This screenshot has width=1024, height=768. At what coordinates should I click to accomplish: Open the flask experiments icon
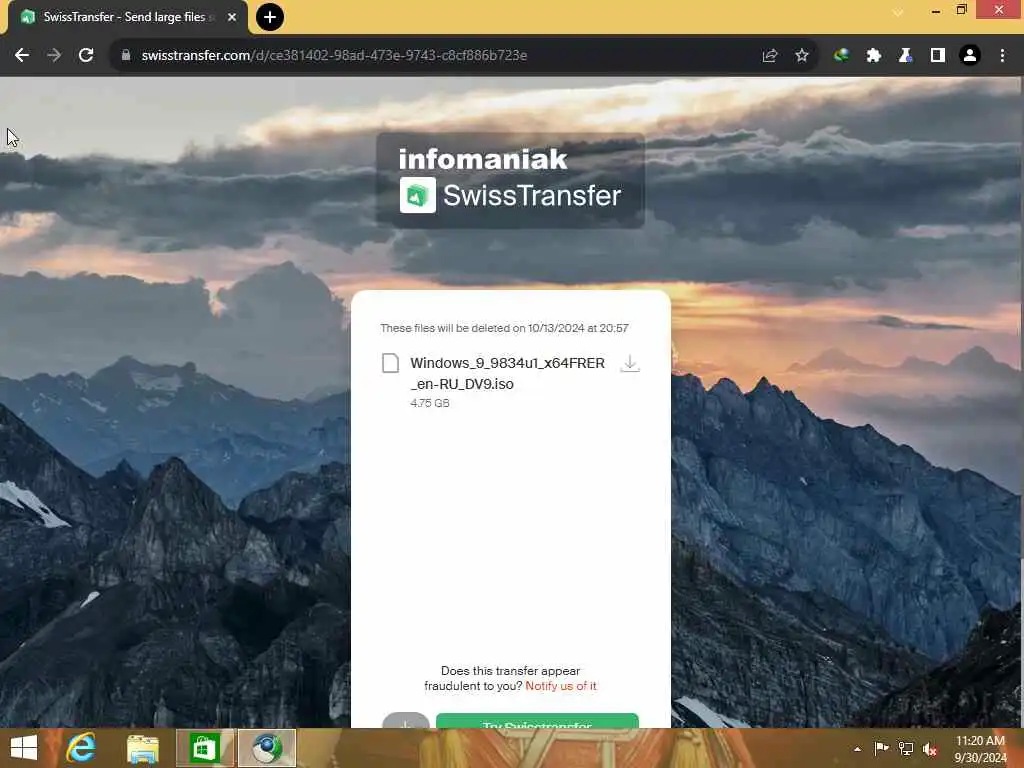tap(905, 56)
